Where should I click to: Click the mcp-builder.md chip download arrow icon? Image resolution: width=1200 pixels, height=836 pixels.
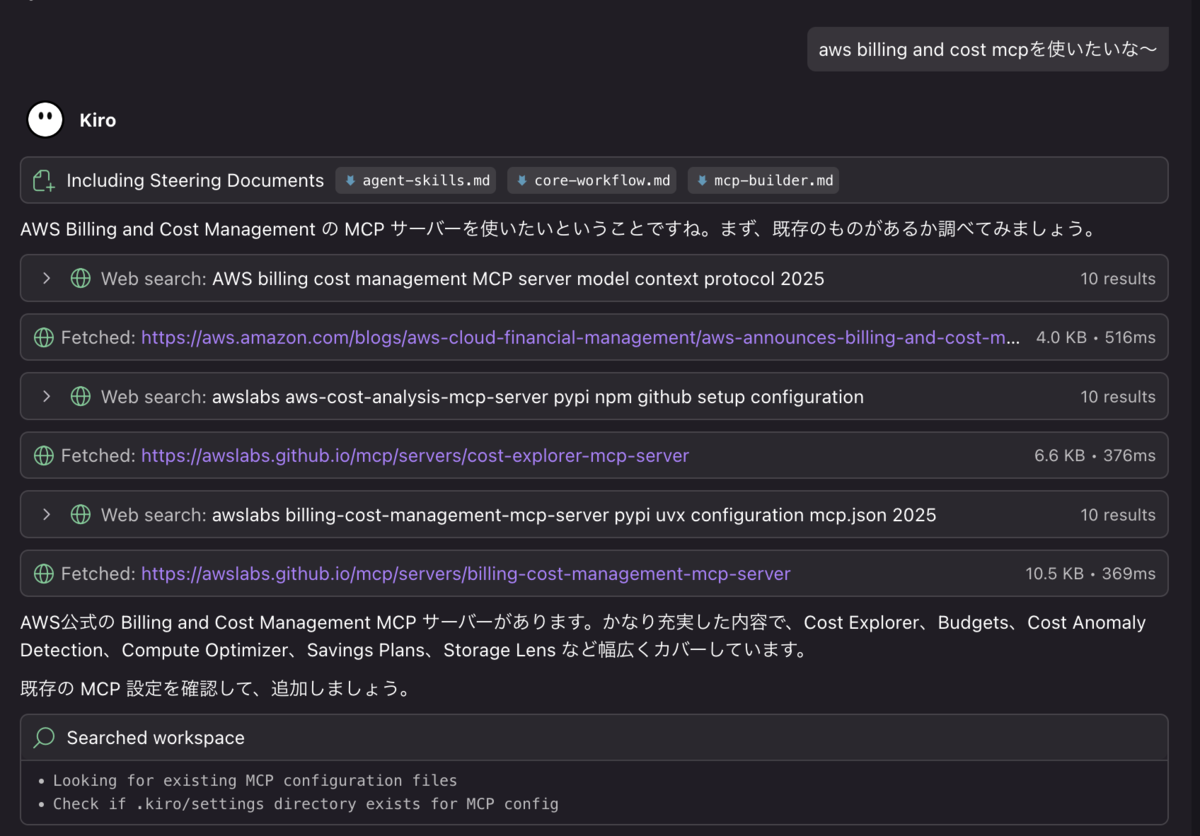[x=702, y=181]
